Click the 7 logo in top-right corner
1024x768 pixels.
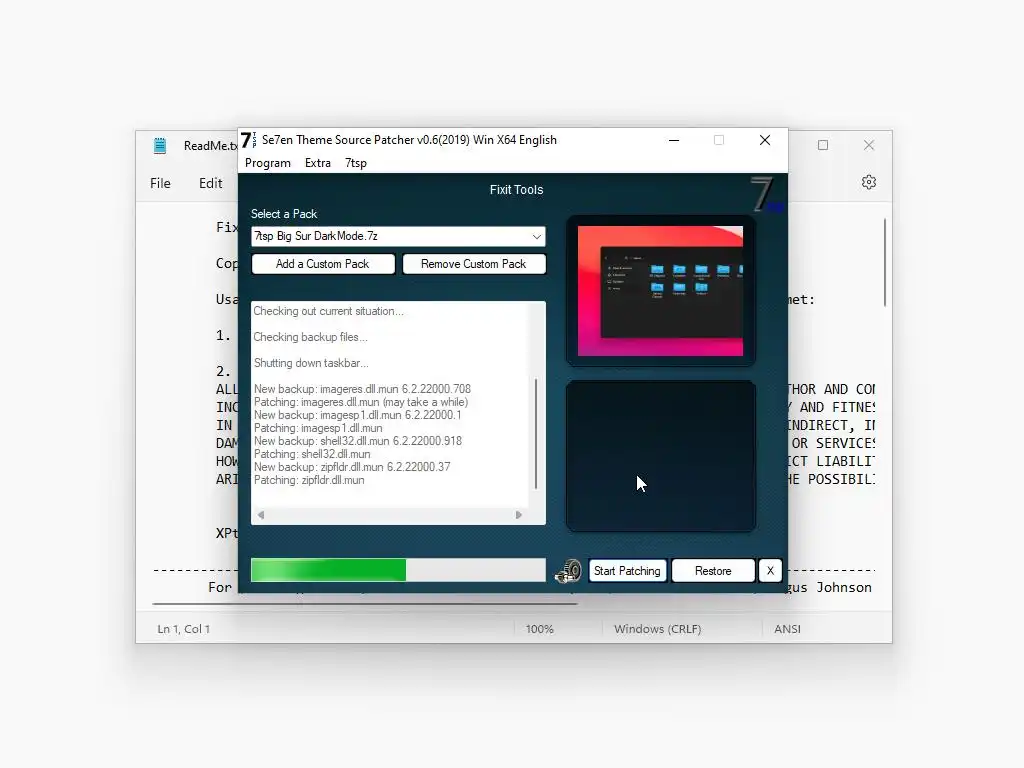click(767, 194)
